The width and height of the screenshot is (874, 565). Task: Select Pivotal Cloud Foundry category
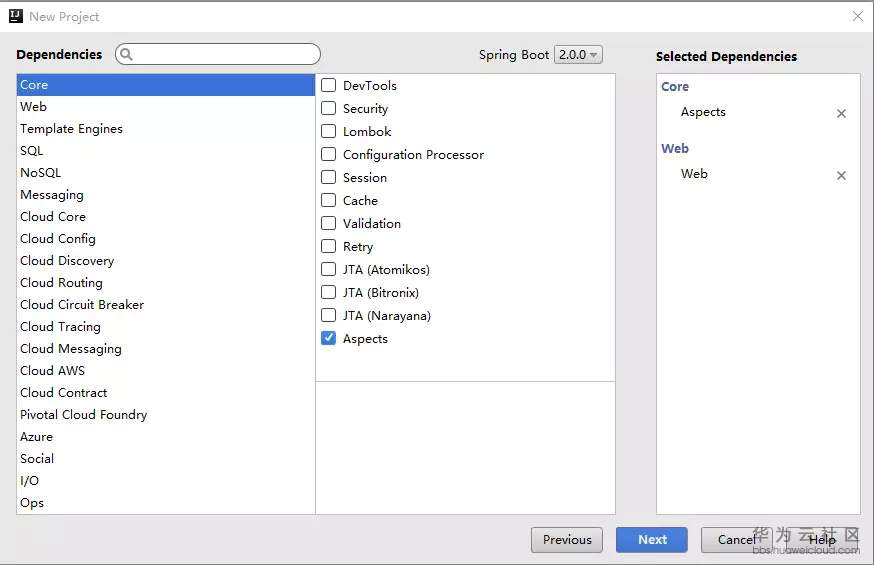point(166,415)
